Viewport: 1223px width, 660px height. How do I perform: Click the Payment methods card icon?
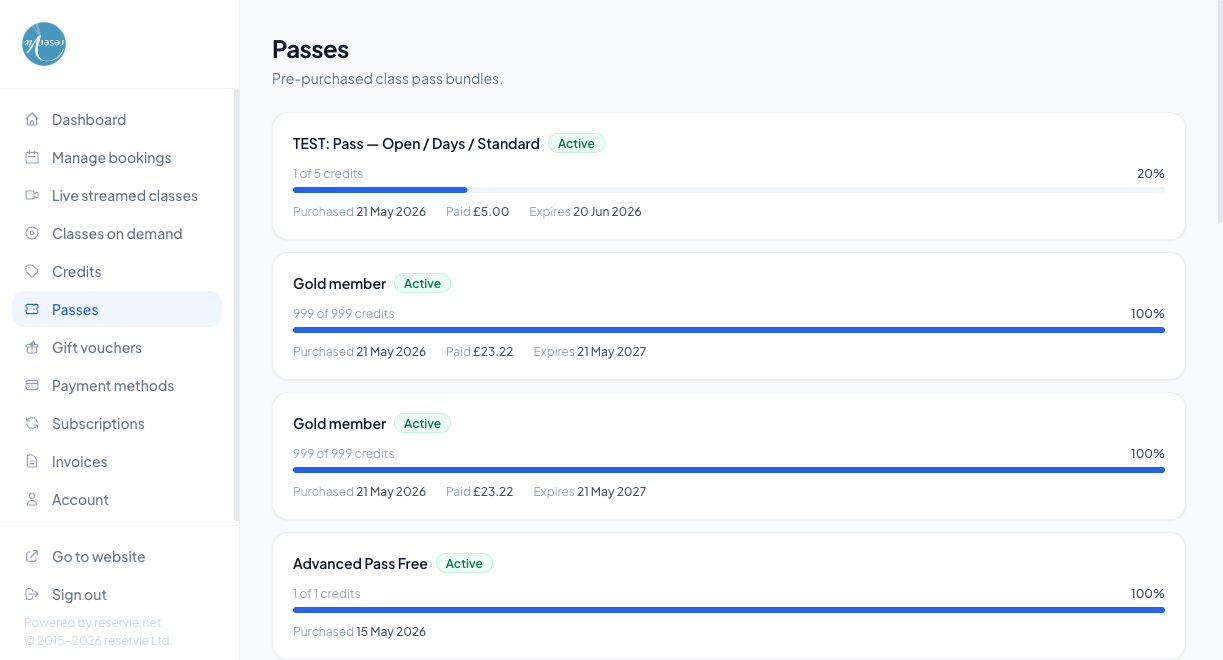pyautogui.click(x=32, y=385)
